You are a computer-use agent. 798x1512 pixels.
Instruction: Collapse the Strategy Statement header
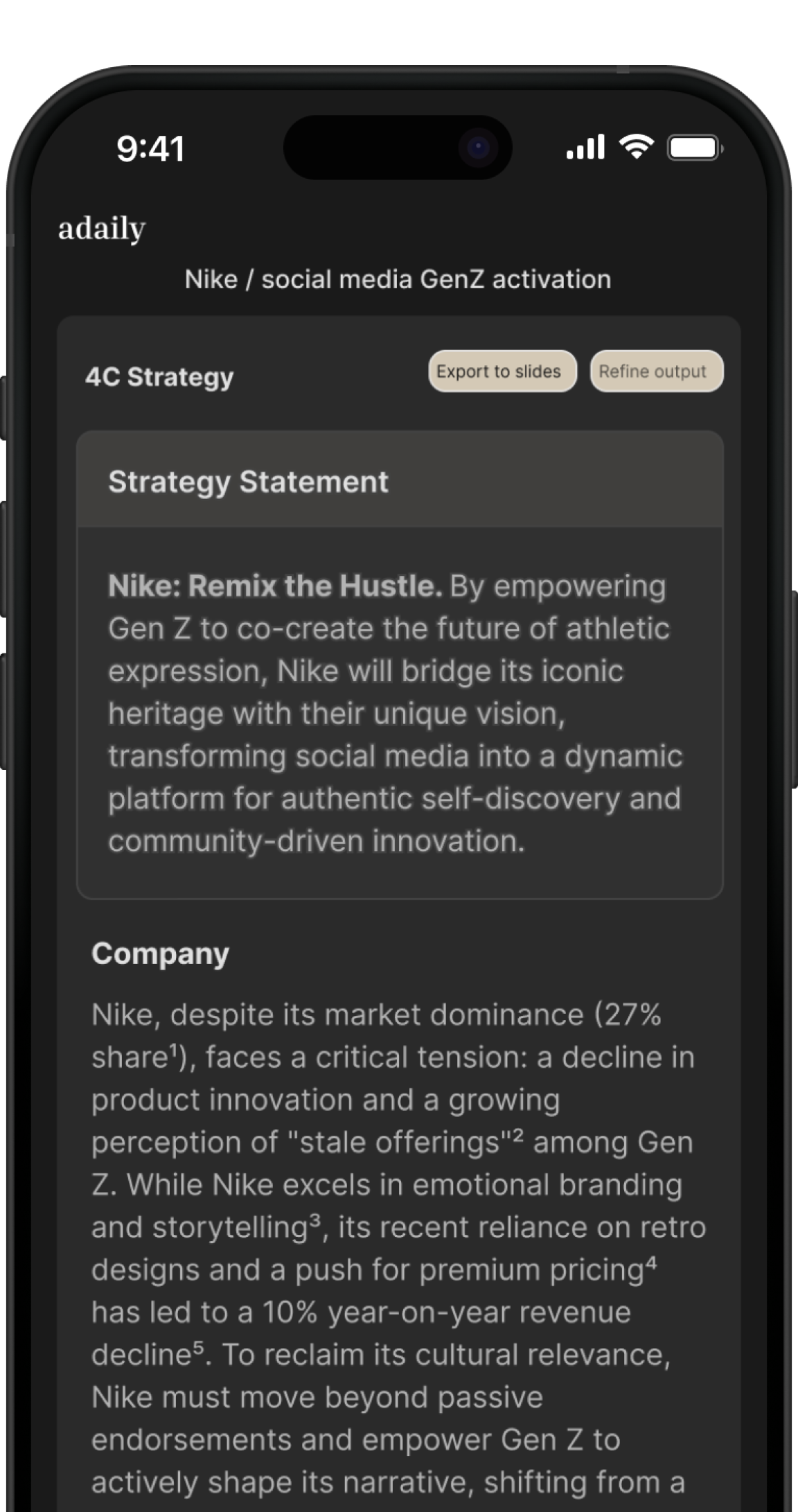click(x=400, y=482)
